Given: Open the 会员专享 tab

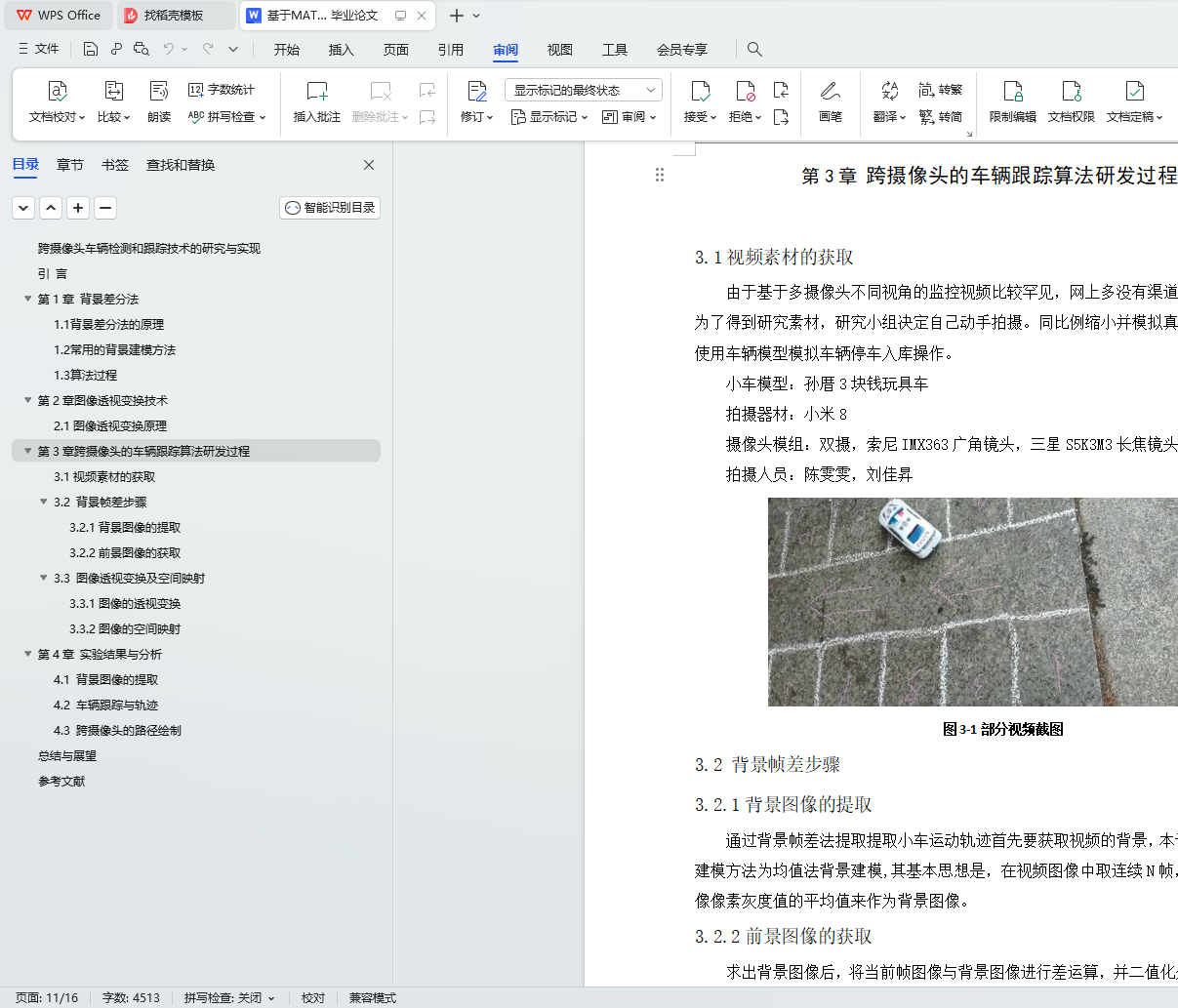Looking at the screenshot, I should tap(682, 50).
